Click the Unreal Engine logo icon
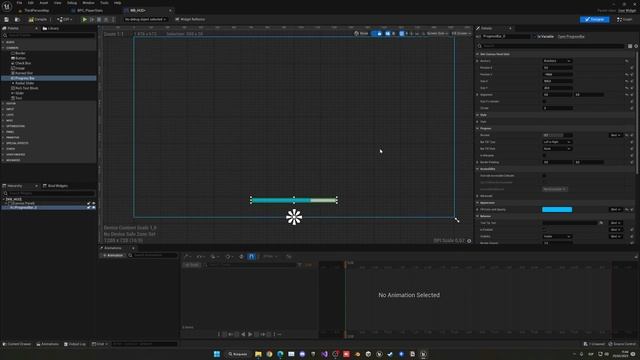Screen dimensions: 640x360 [x=7, y=7]
